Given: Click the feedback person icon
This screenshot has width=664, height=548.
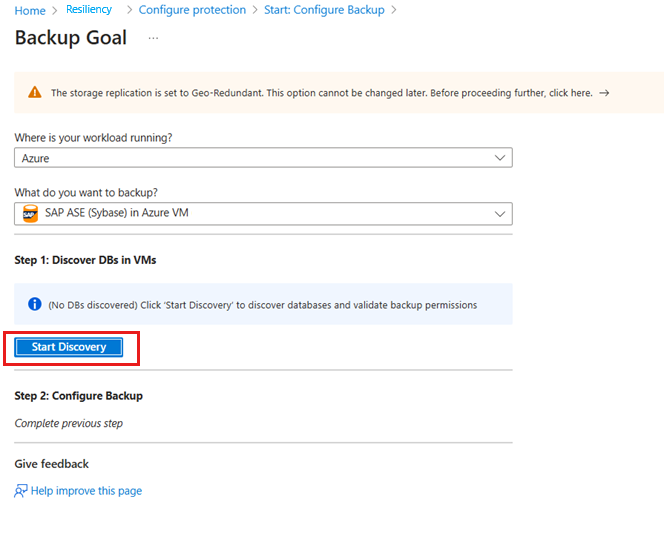Looking at the screenshot, I should coord(21,491).
